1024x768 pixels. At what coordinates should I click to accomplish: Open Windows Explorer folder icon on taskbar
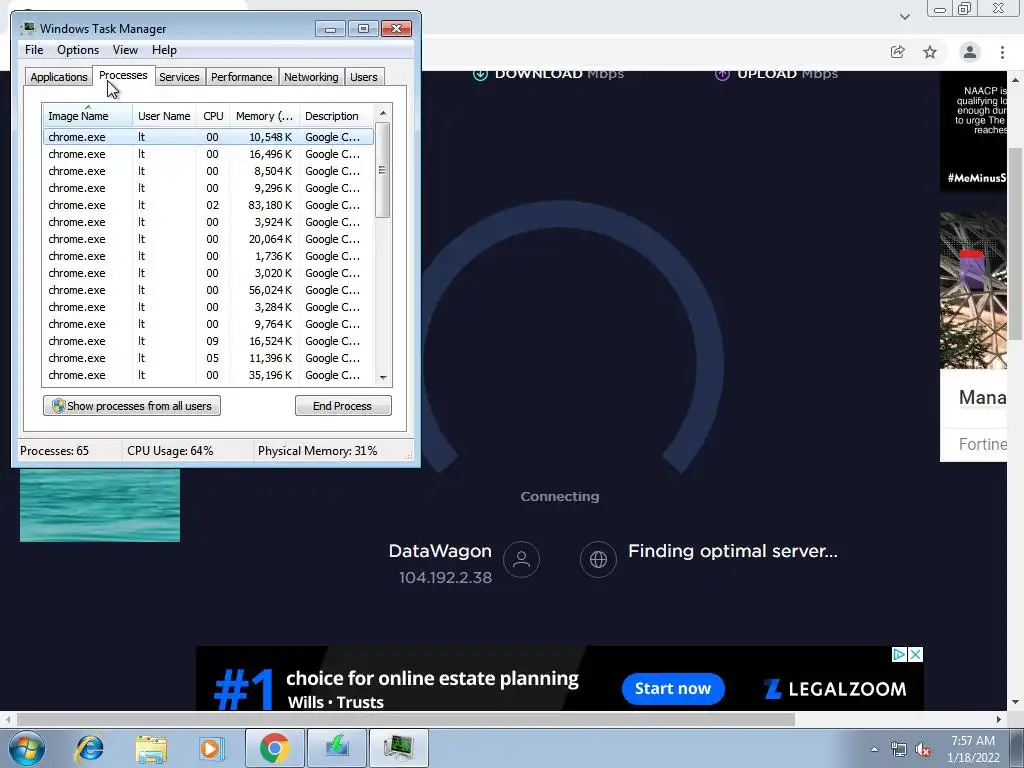click(151, 748)
